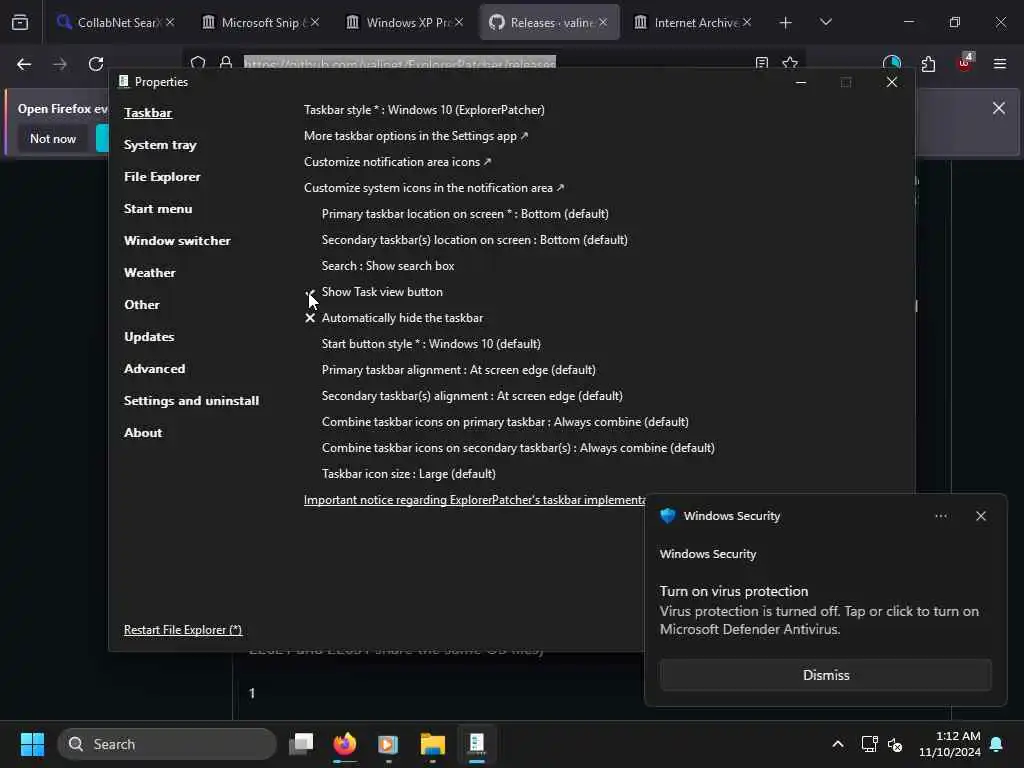Open the Firefox hamburger menu

coord(1000,64)
